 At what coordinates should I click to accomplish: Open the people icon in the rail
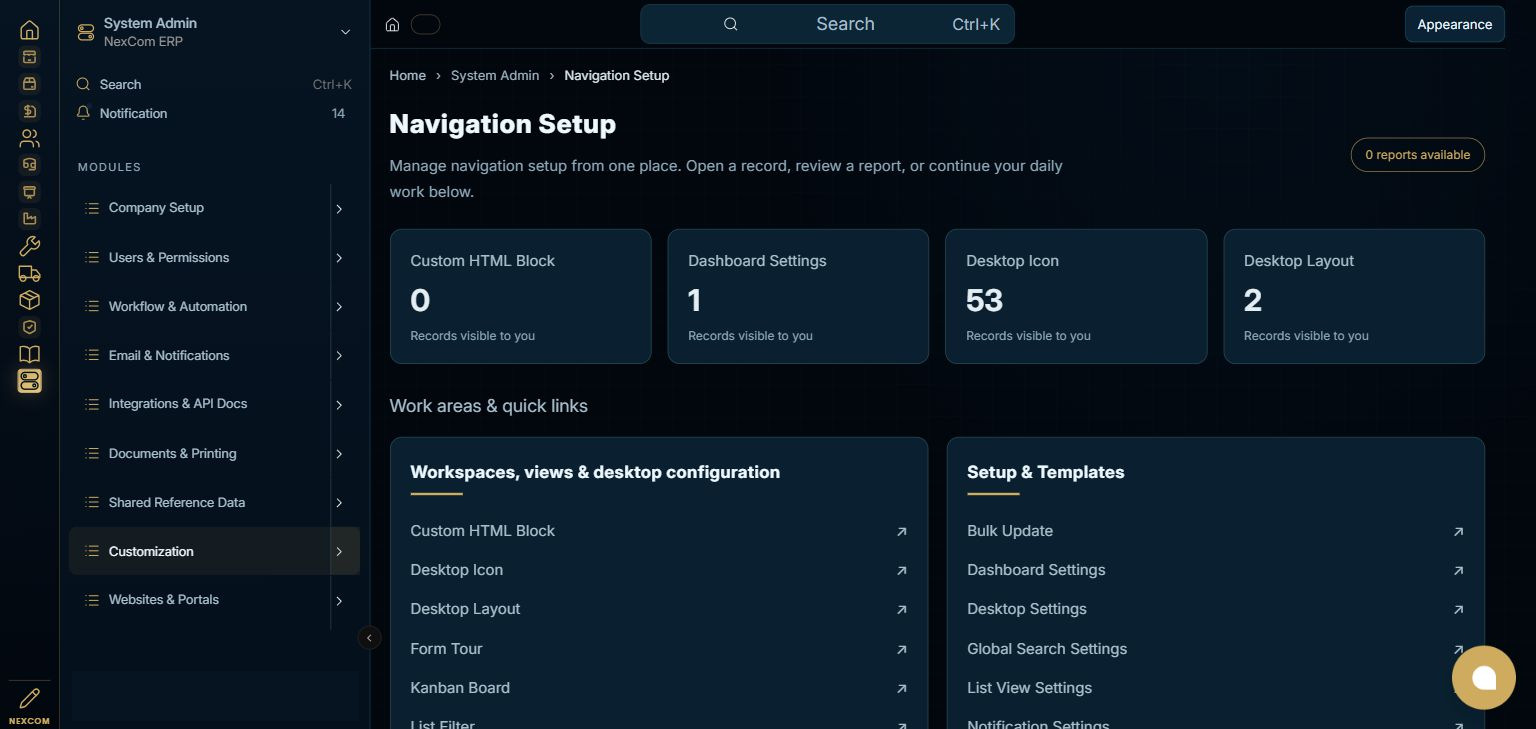[x=29, y=138]
